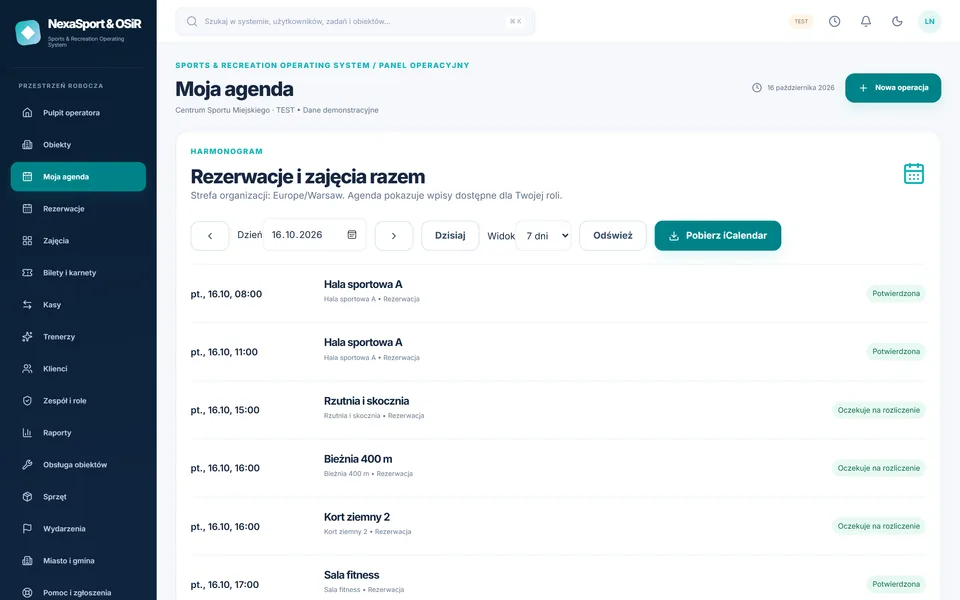The image size is (960, 600).
Task: Open the date picker calendar icon
Action: [x=352, y=234]
